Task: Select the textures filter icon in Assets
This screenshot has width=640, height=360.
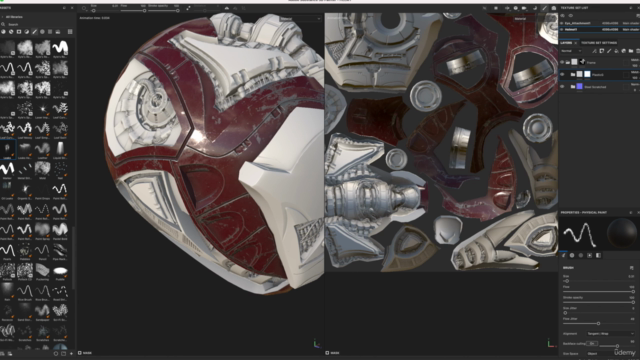Action: (x=50, y=31)
